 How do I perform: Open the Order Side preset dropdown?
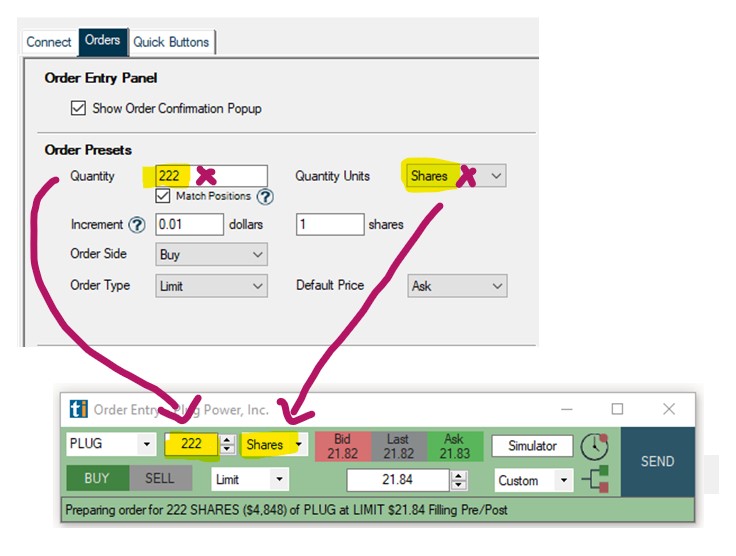[x=212, y=255]
